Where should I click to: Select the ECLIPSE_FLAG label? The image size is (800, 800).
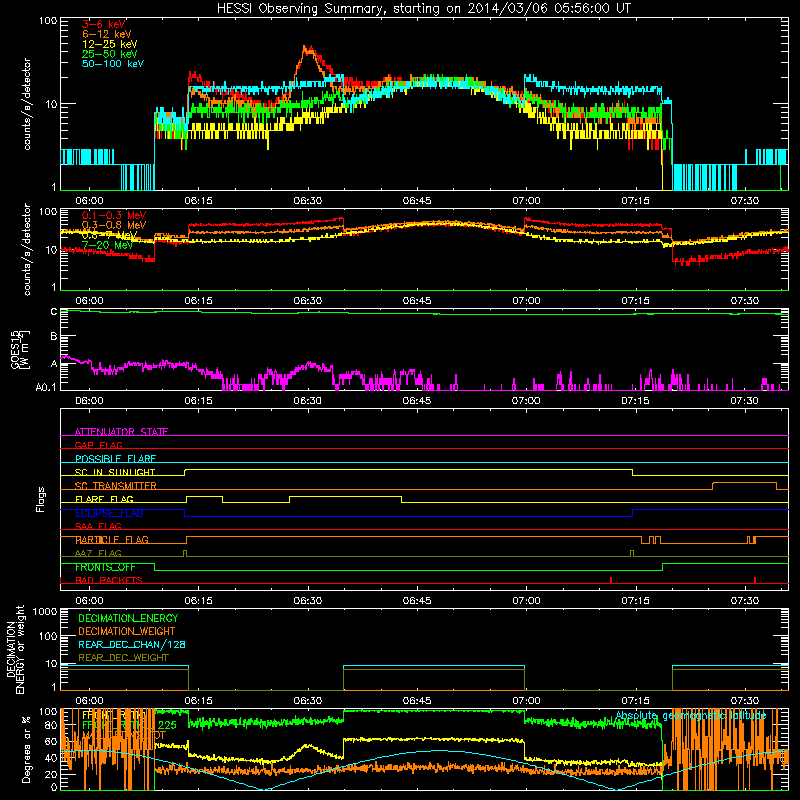(109, 513)
